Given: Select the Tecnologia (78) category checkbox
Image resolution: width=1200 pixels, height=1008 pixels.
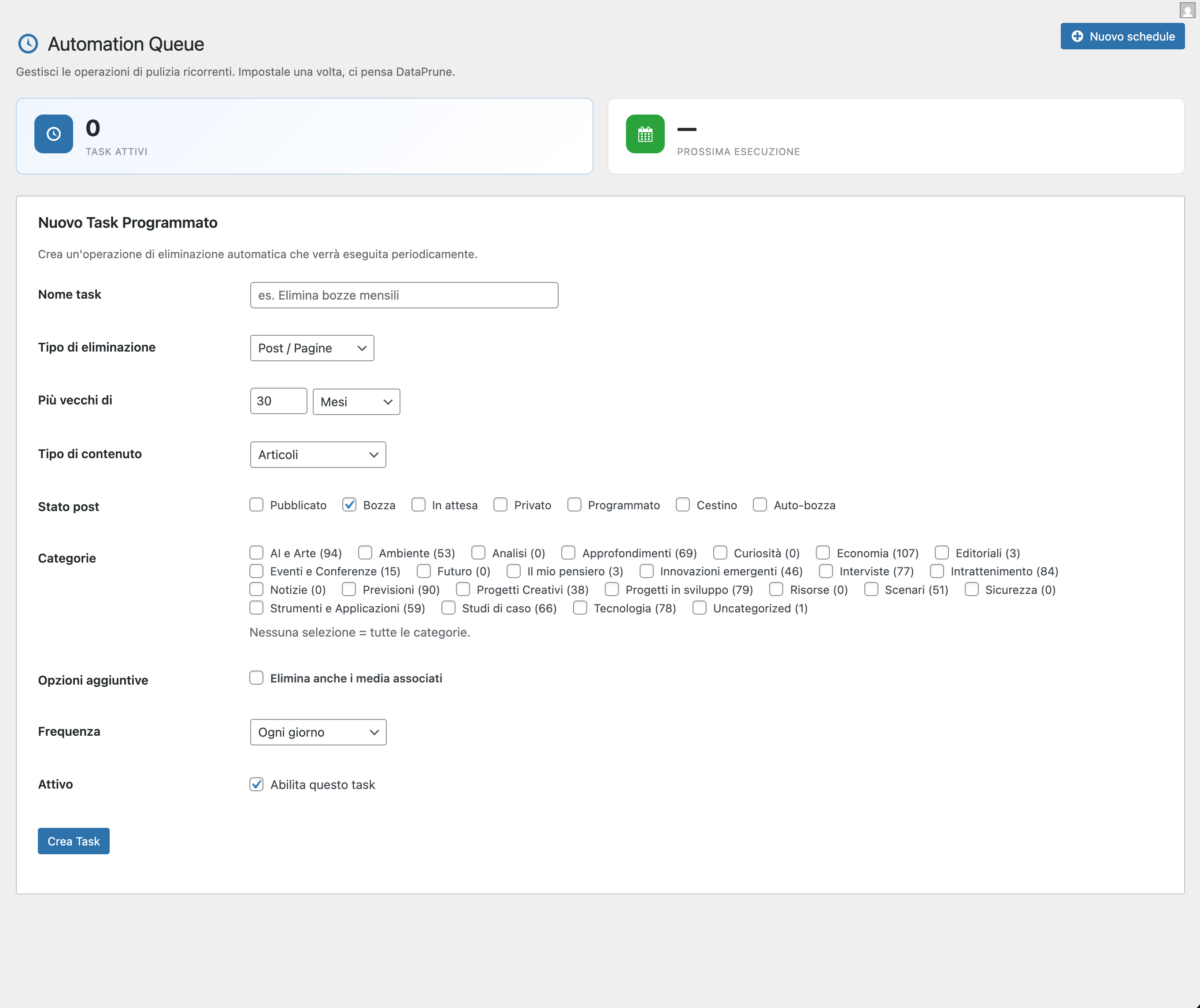Looking at the screenshot, I should tap(580, 608).
